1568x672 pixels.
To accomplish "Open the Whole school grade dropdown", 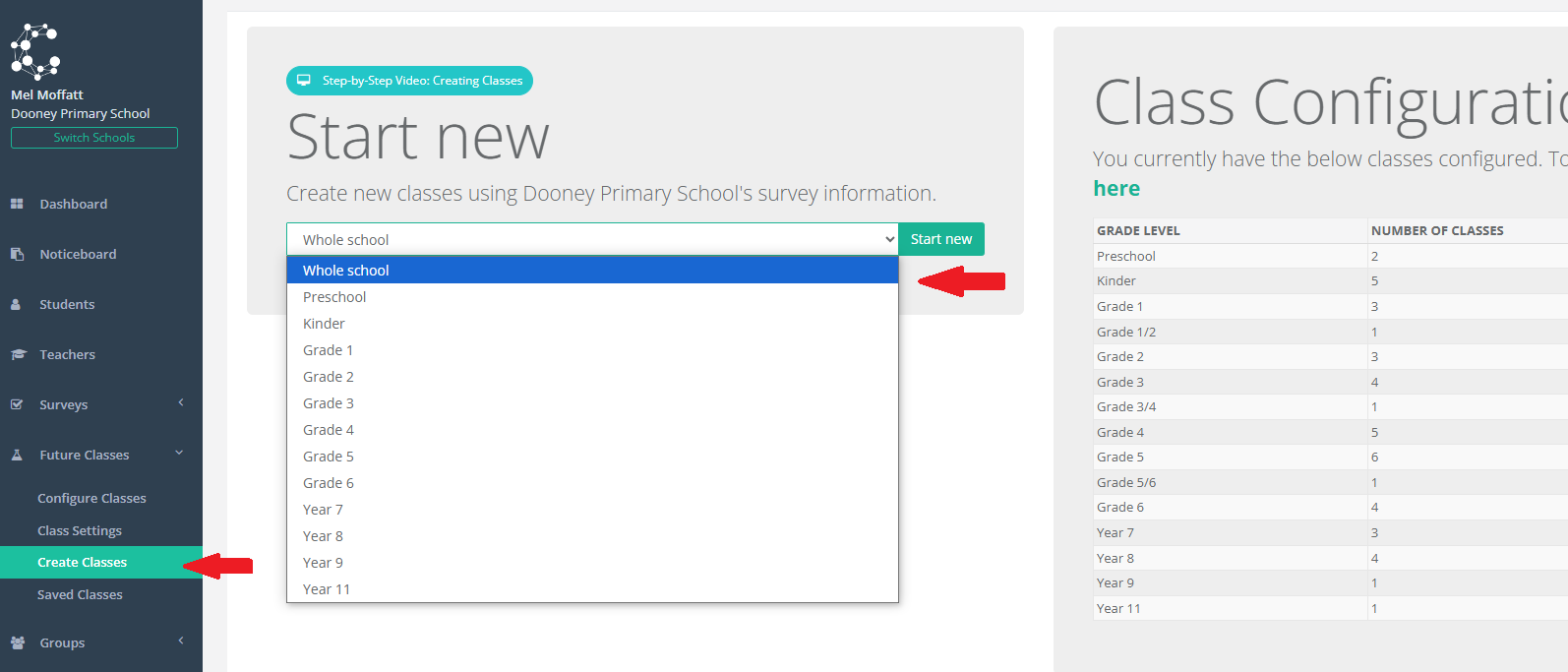I will [592, 239].
